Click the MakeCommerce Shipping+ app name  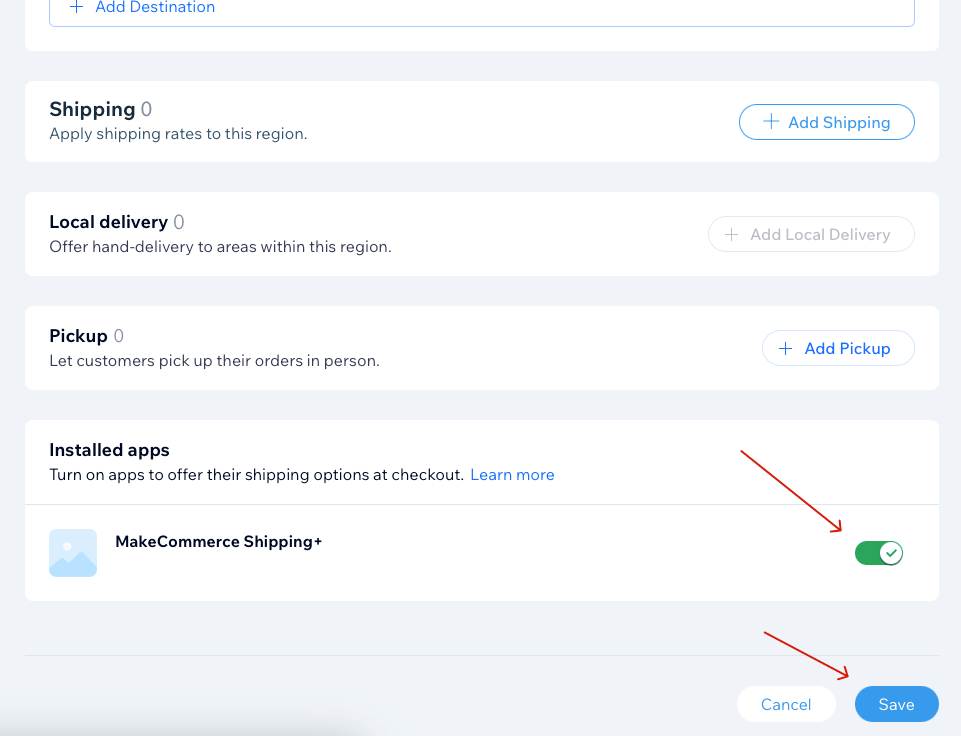tap(219, 542)
